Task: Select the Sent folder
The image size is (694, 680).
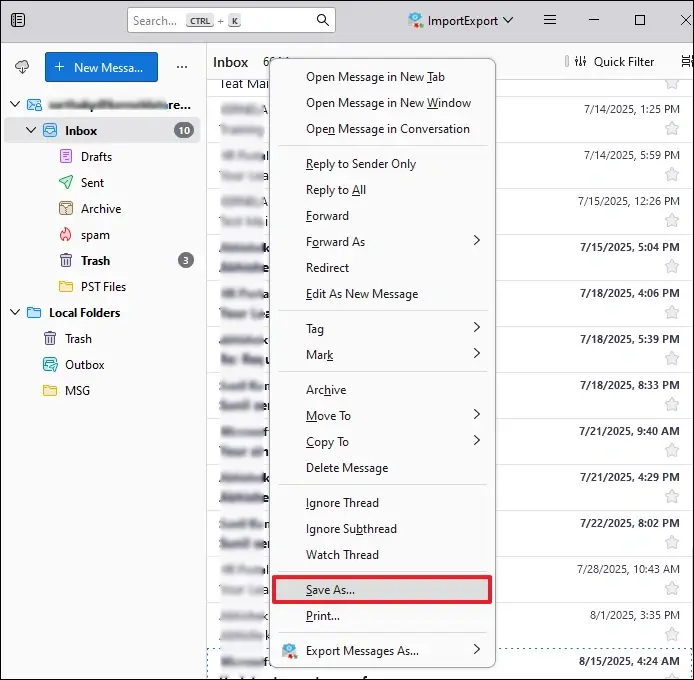Action: click(92, 183)
